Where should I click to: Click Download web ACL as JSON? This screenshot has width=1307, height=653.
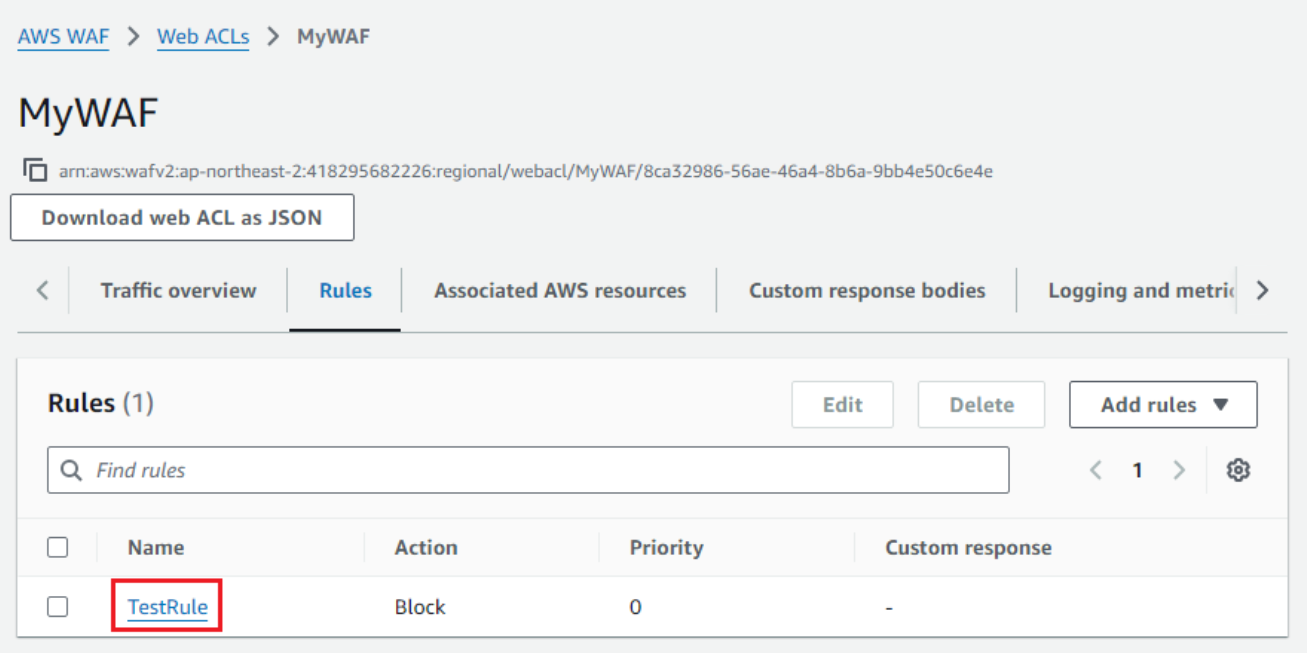coord(182,217)
